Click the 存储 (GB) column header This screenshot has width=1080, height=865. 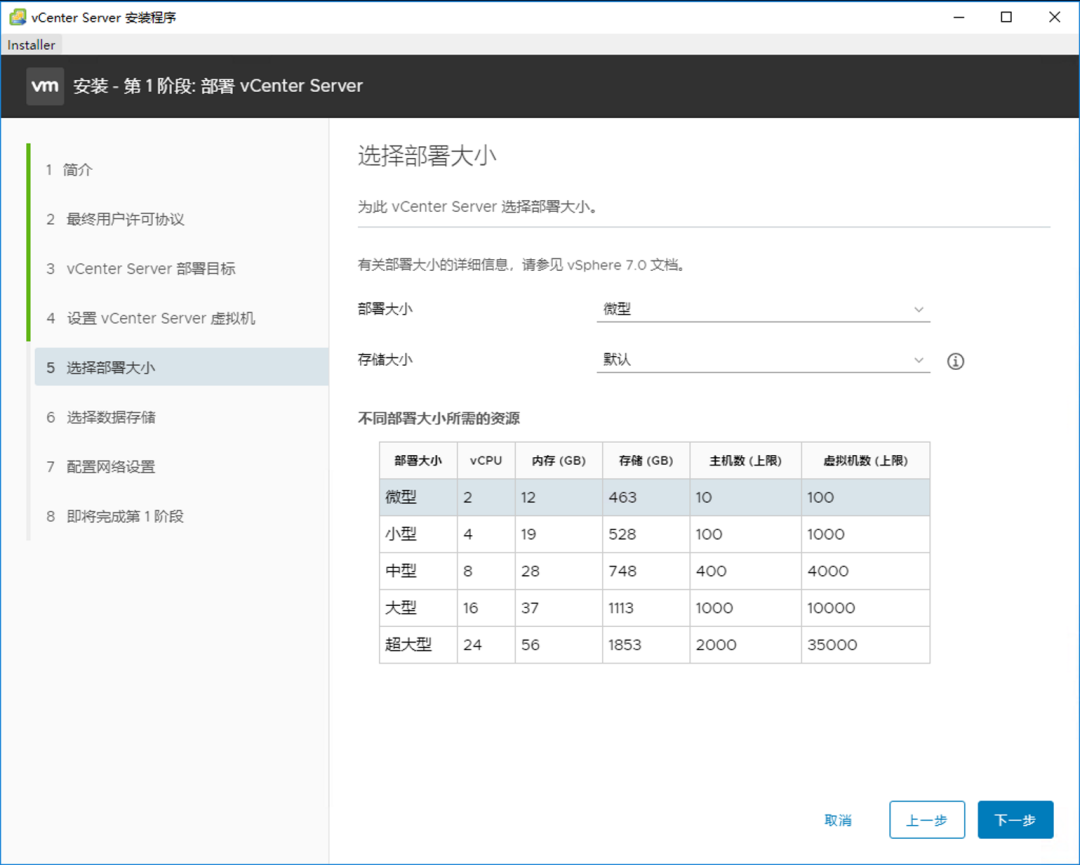point(646,461)
